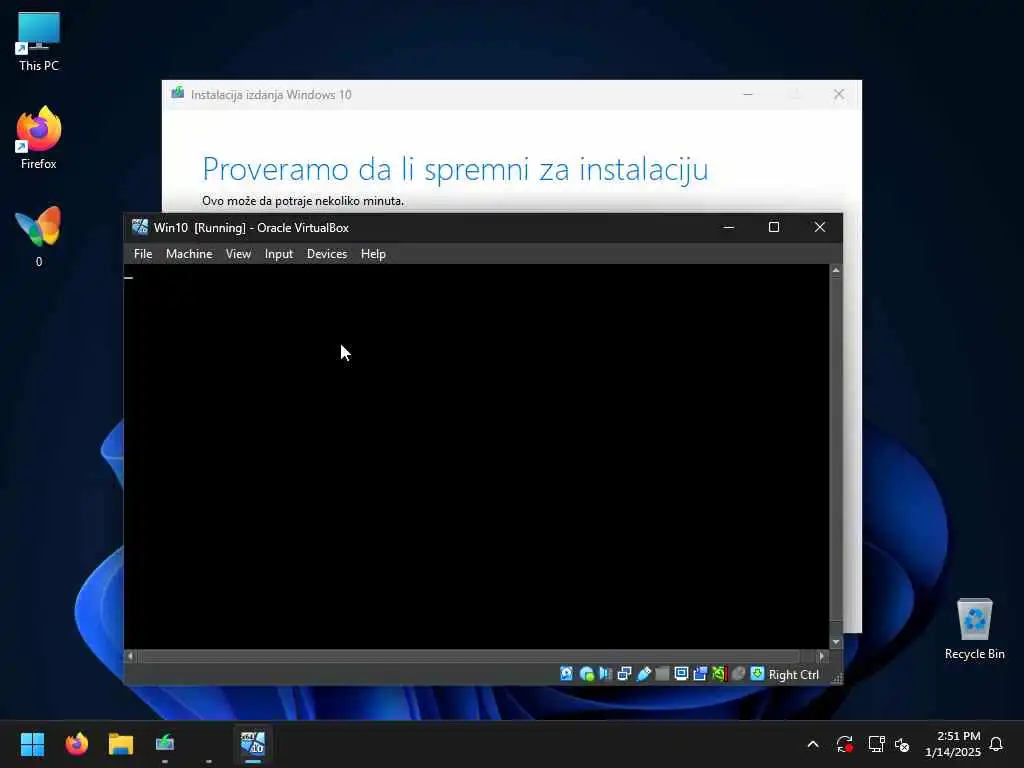Click the horizontal scrollbar left arrow

pyautogui.click(x=131, y=656)
